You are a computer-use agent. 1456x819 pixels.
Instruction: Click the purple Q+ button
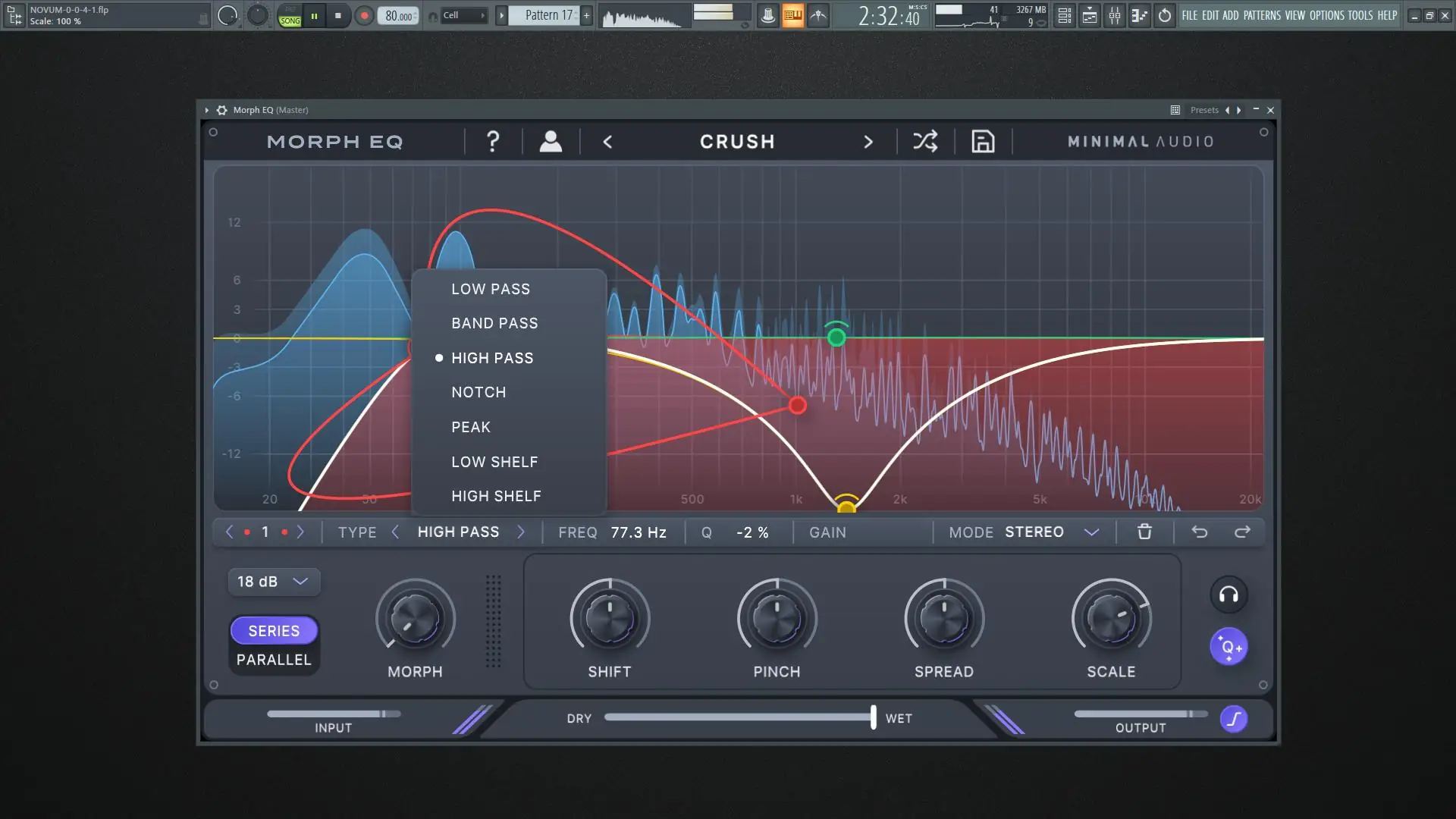[1228, 647]
